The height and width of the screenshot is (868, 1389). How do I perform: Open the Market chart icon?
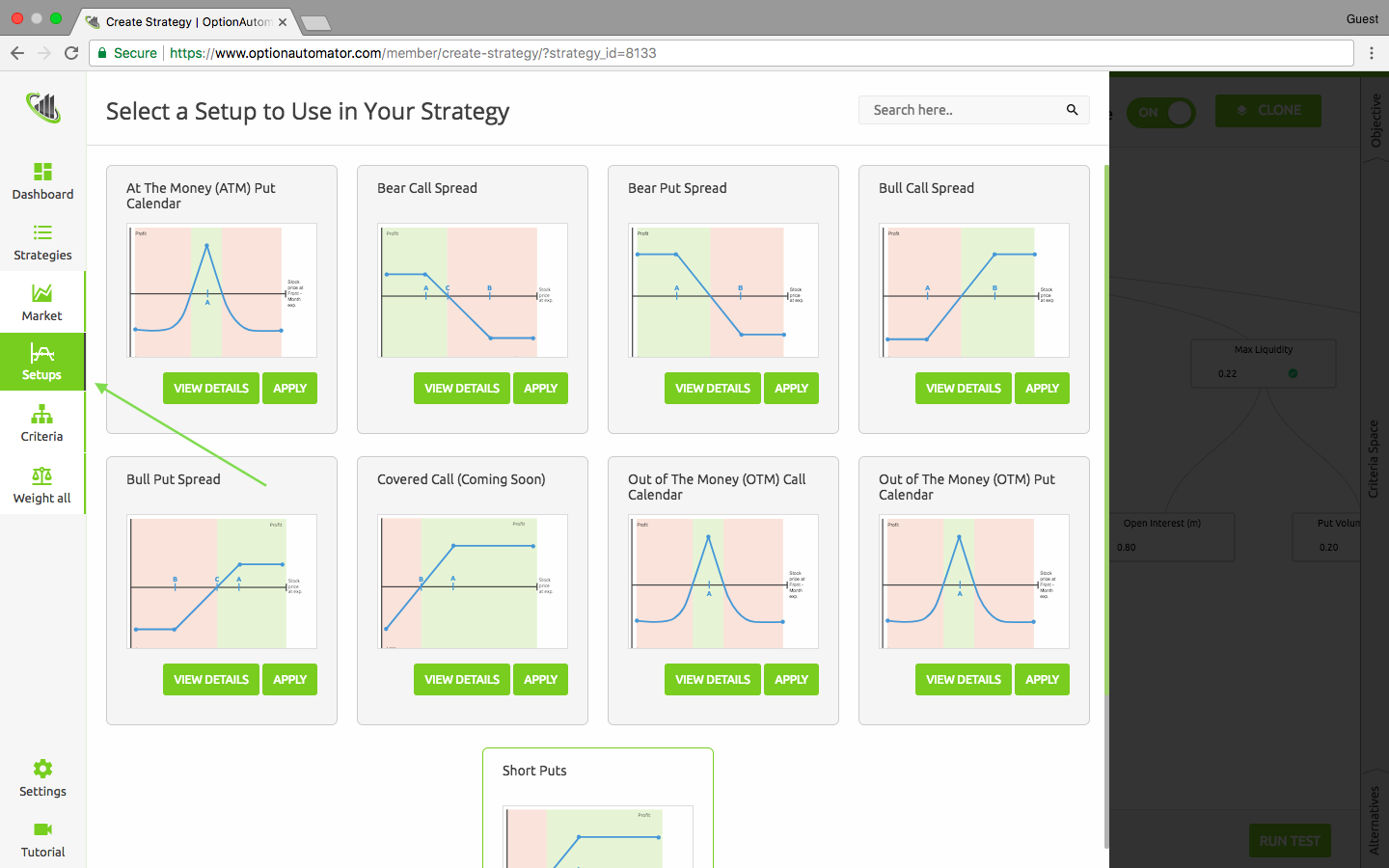click(42, 294)
